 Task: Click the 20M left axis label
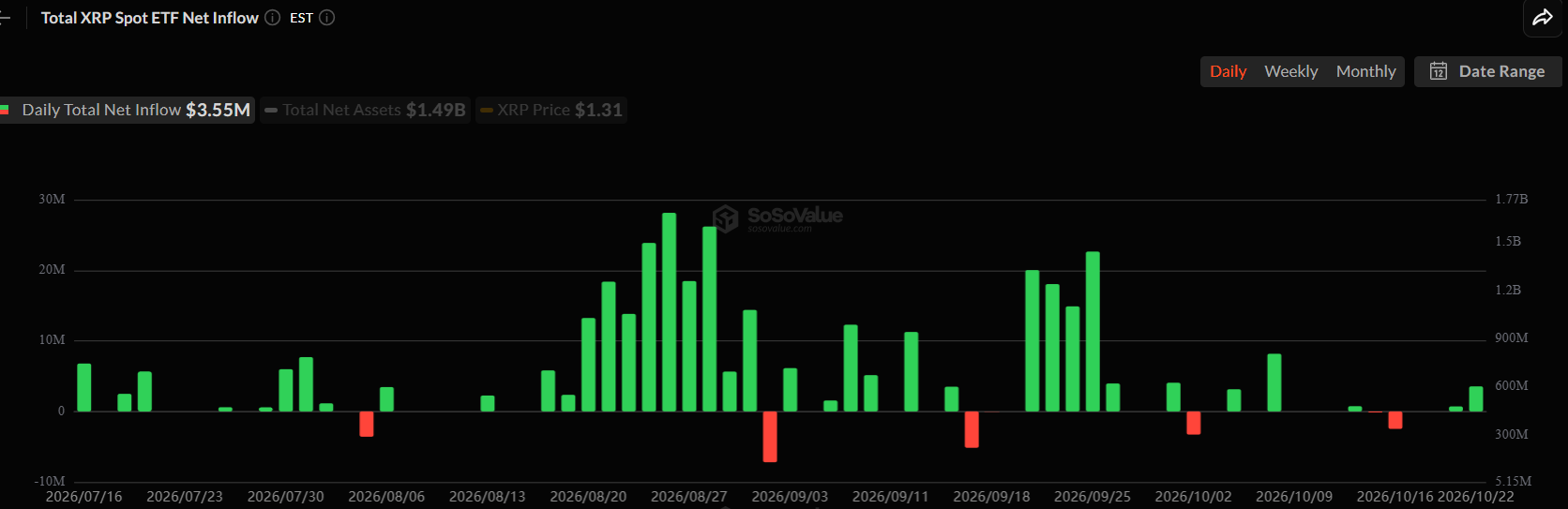coord(52,269)
